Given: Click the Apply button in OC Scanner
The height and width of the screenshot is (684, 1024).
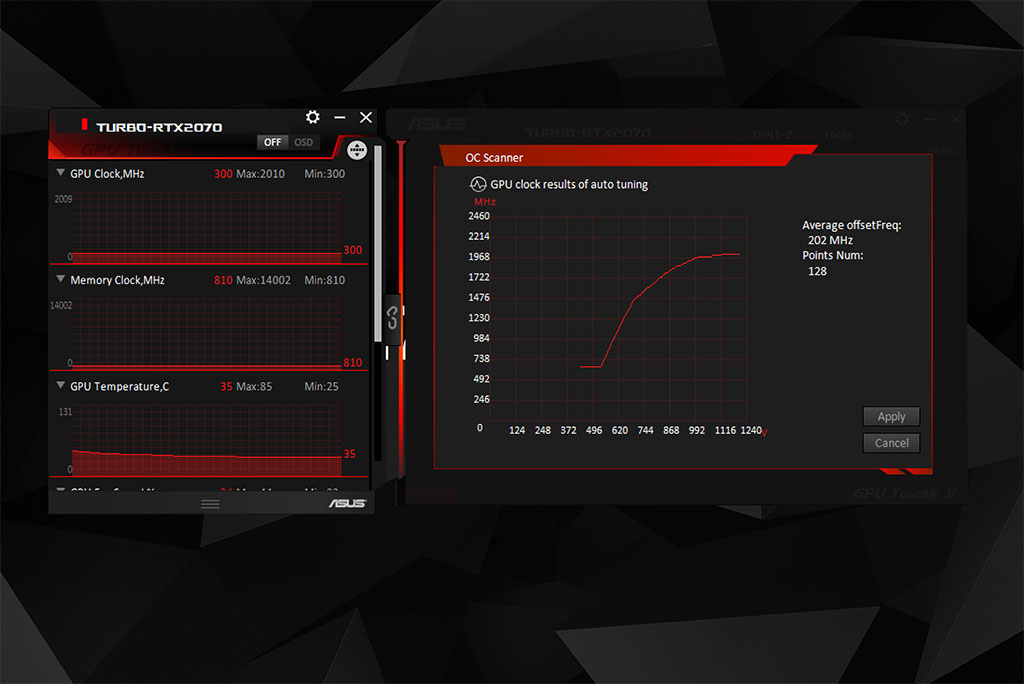Looking at the screenshot, I should click(x=891, y=416).
